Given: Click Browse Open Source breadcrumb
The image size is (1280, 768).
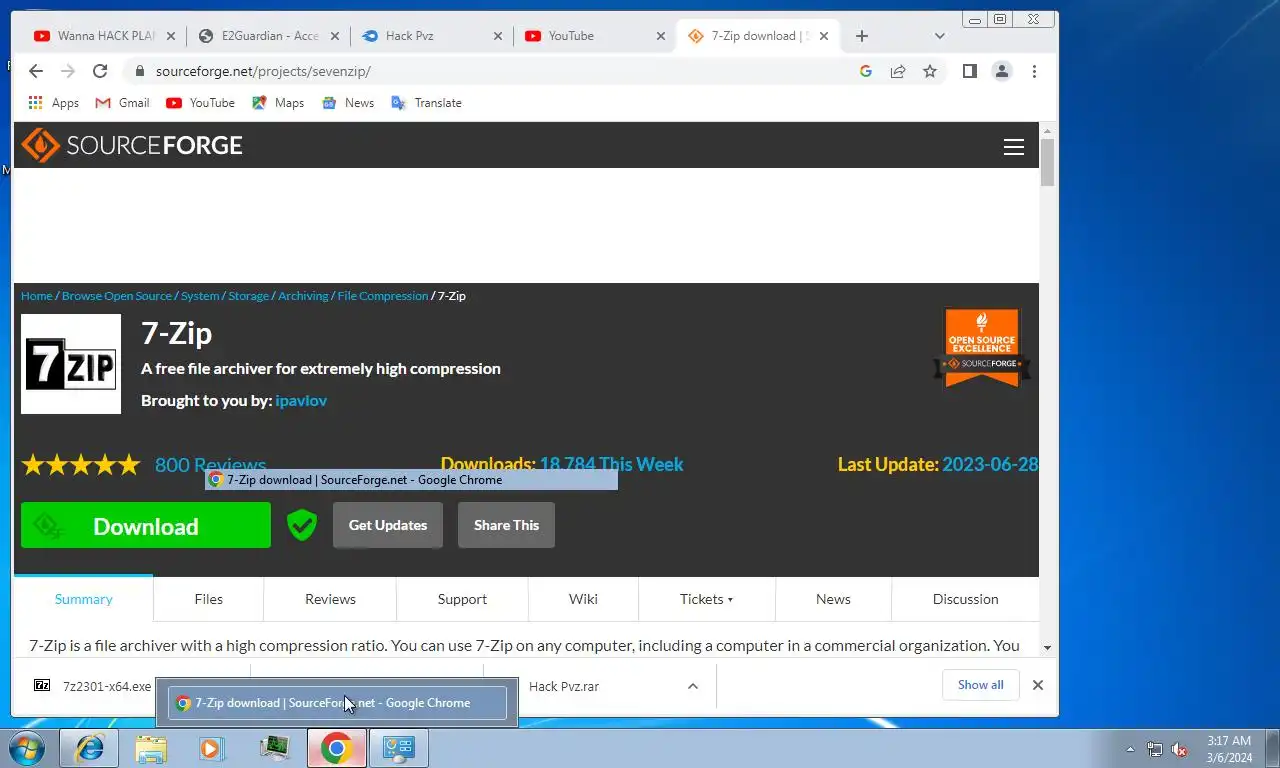Looking at the screenshot, I should tap(117, 296).
